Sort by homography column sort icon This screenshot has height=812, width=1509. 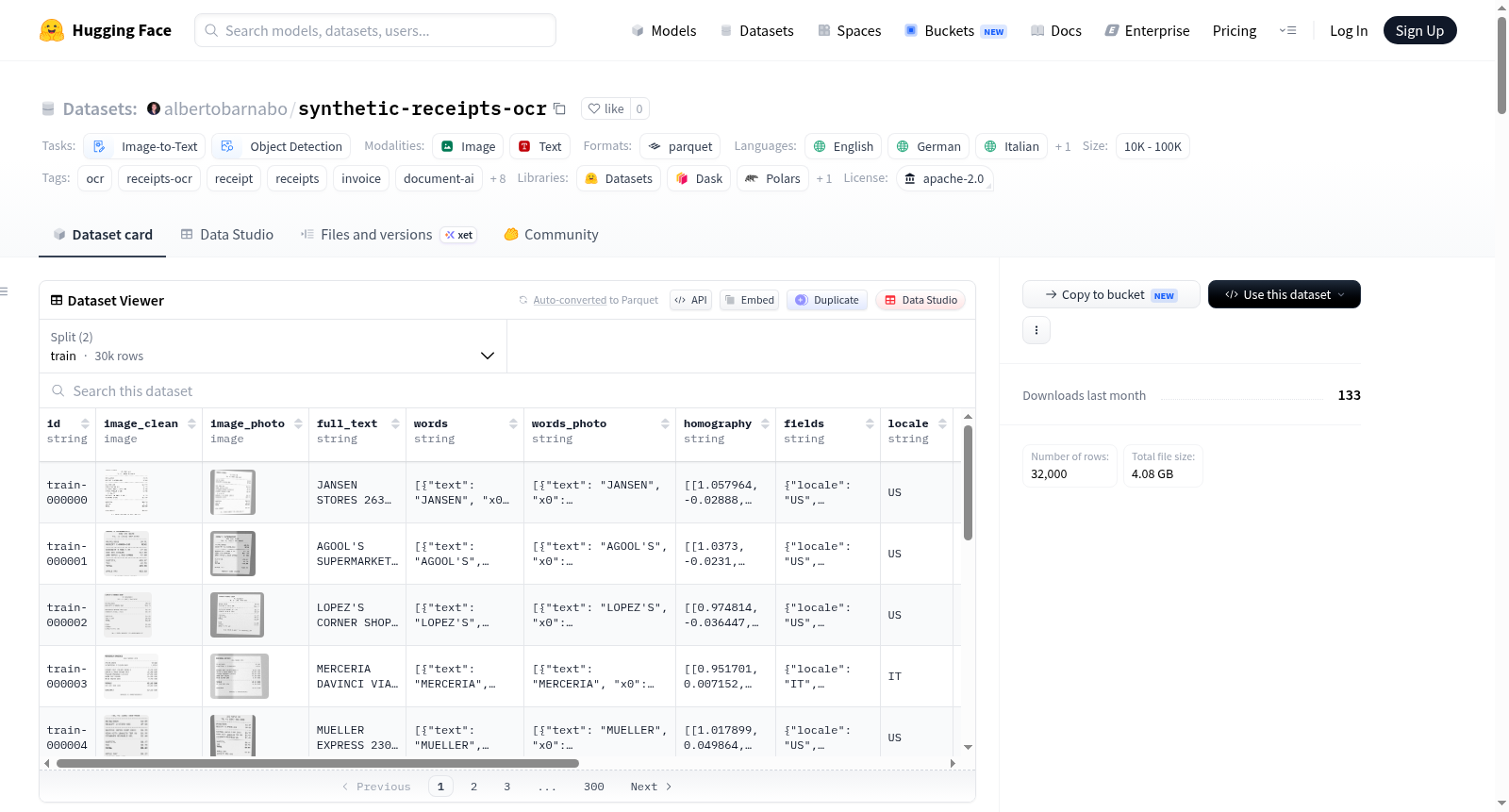pos(765,423)
